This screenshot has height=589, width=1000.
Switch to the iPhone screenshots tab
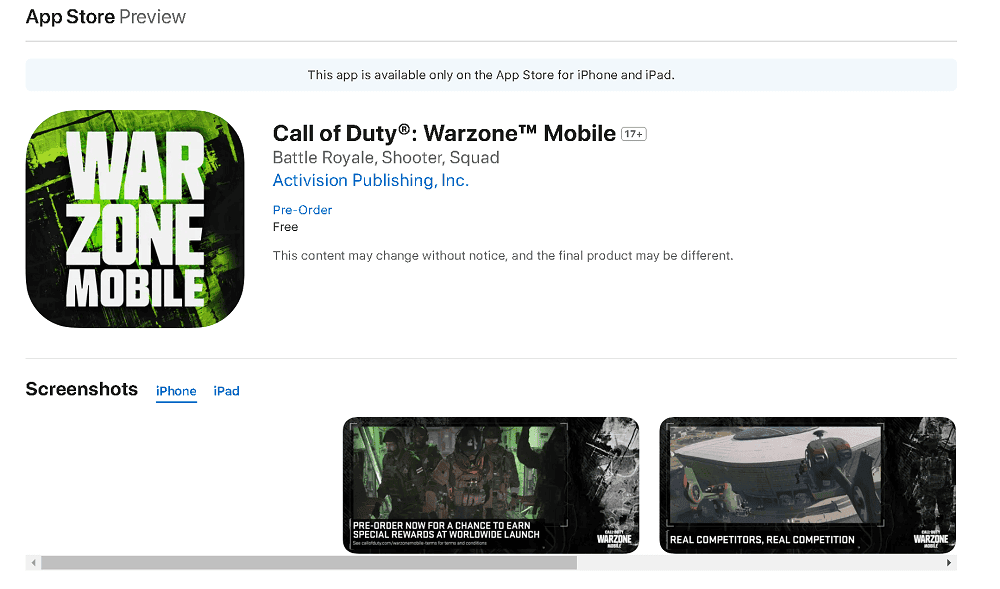[176, 391]
